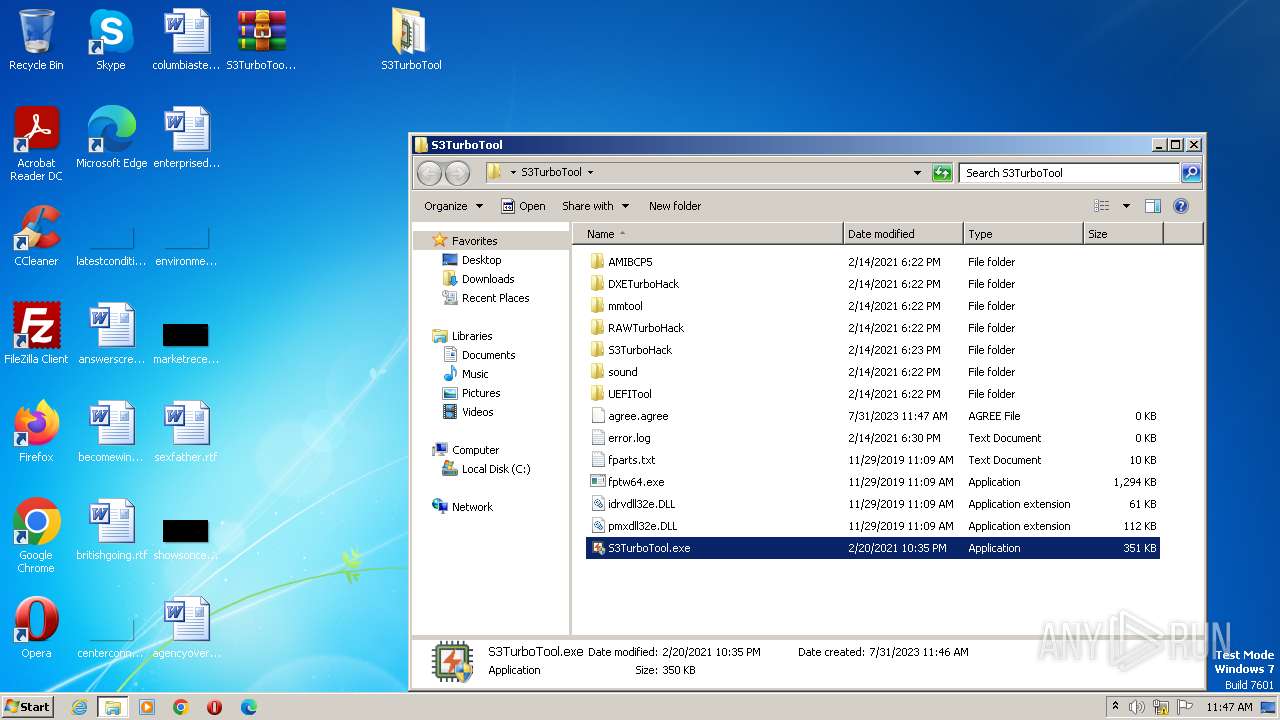Open the S3TurboTool folder on desktop
The height and width of the screenshot is (720, 1280).
click(x=411, y=40)
